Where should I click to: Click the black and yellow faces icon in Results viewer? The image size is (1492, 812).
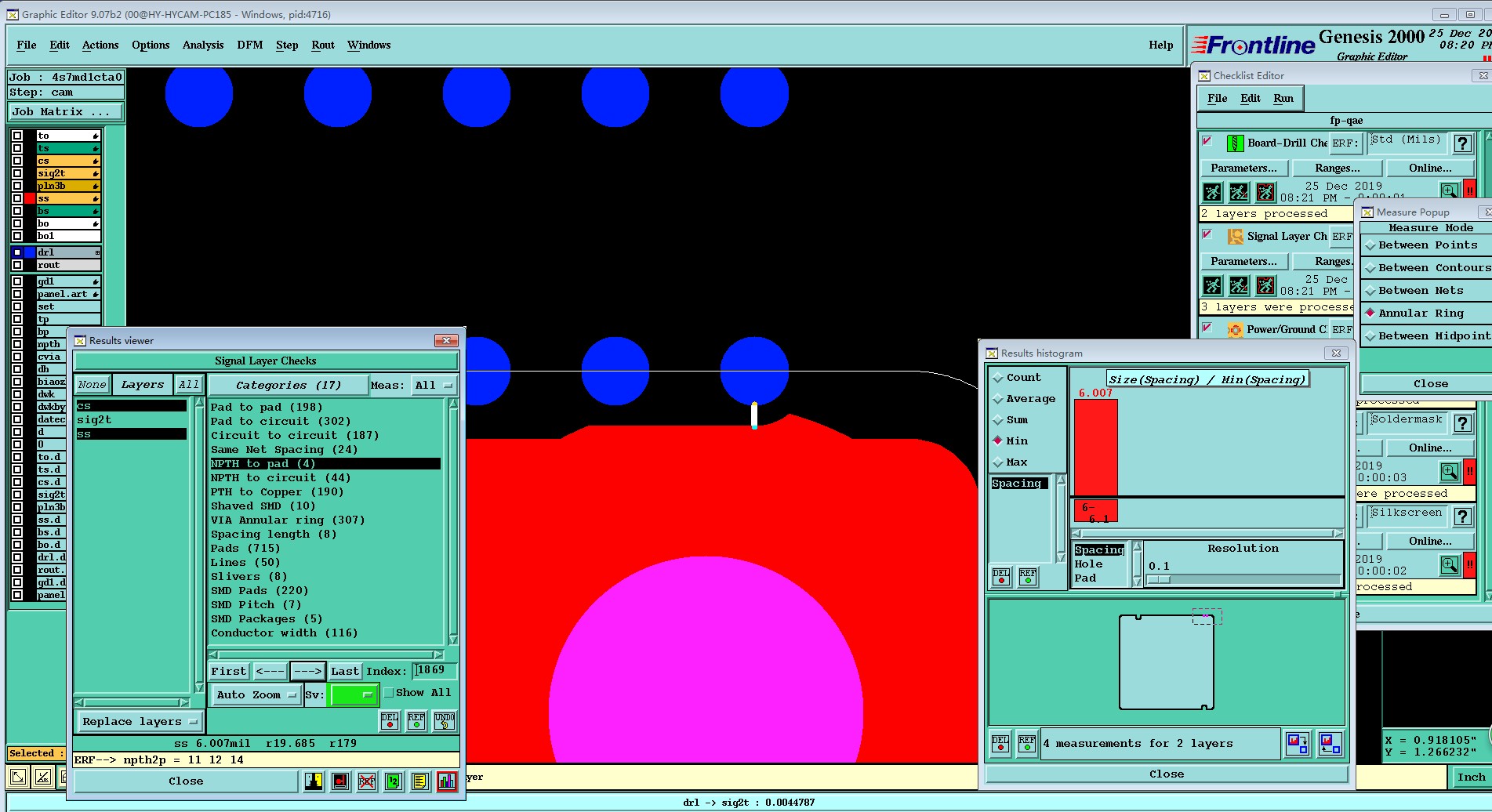click(x=314, y=781)
